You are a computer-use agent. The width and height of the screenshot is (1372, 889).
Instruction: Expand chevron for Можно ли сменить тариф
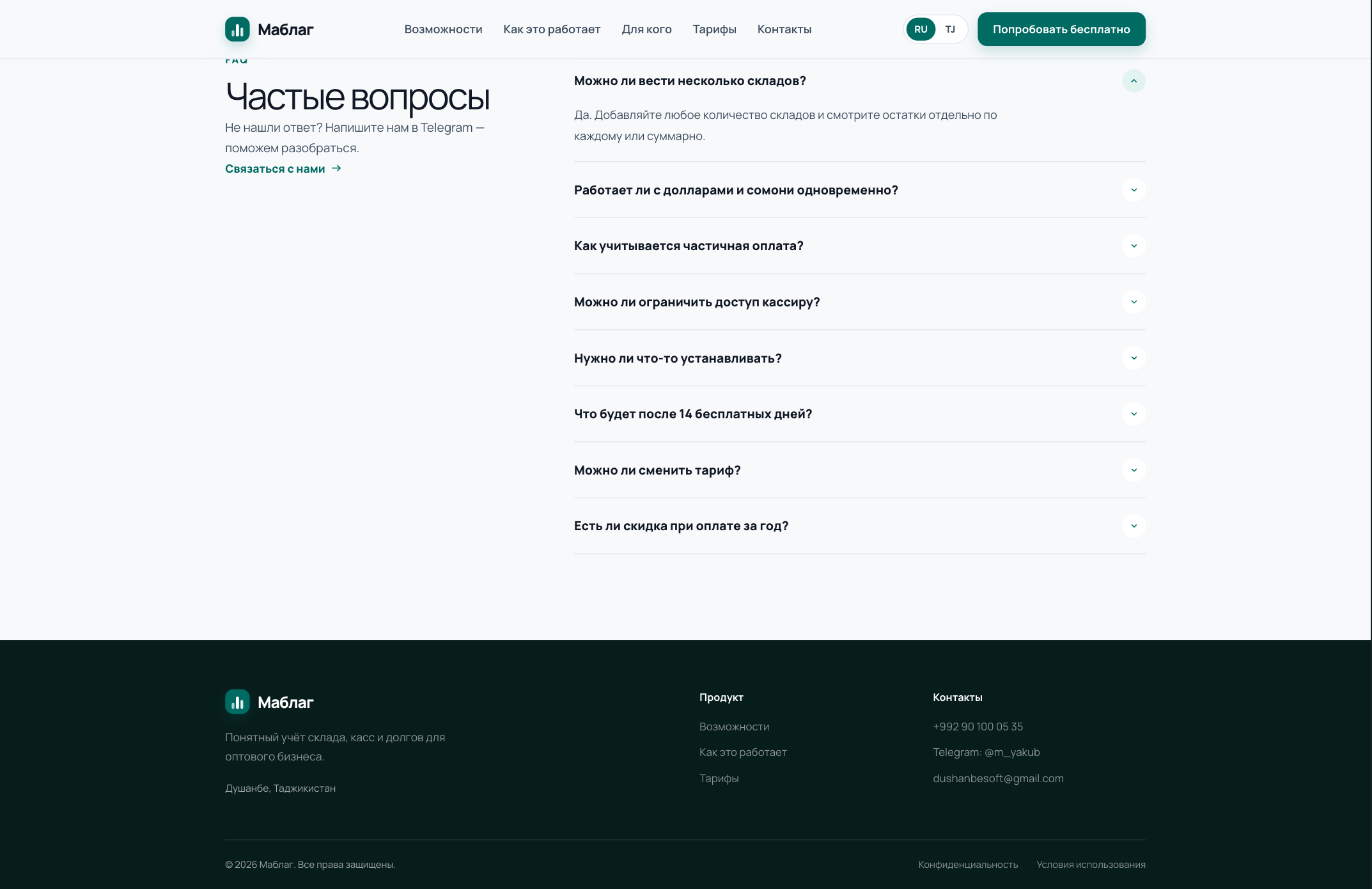click(x=1134, y=470)
